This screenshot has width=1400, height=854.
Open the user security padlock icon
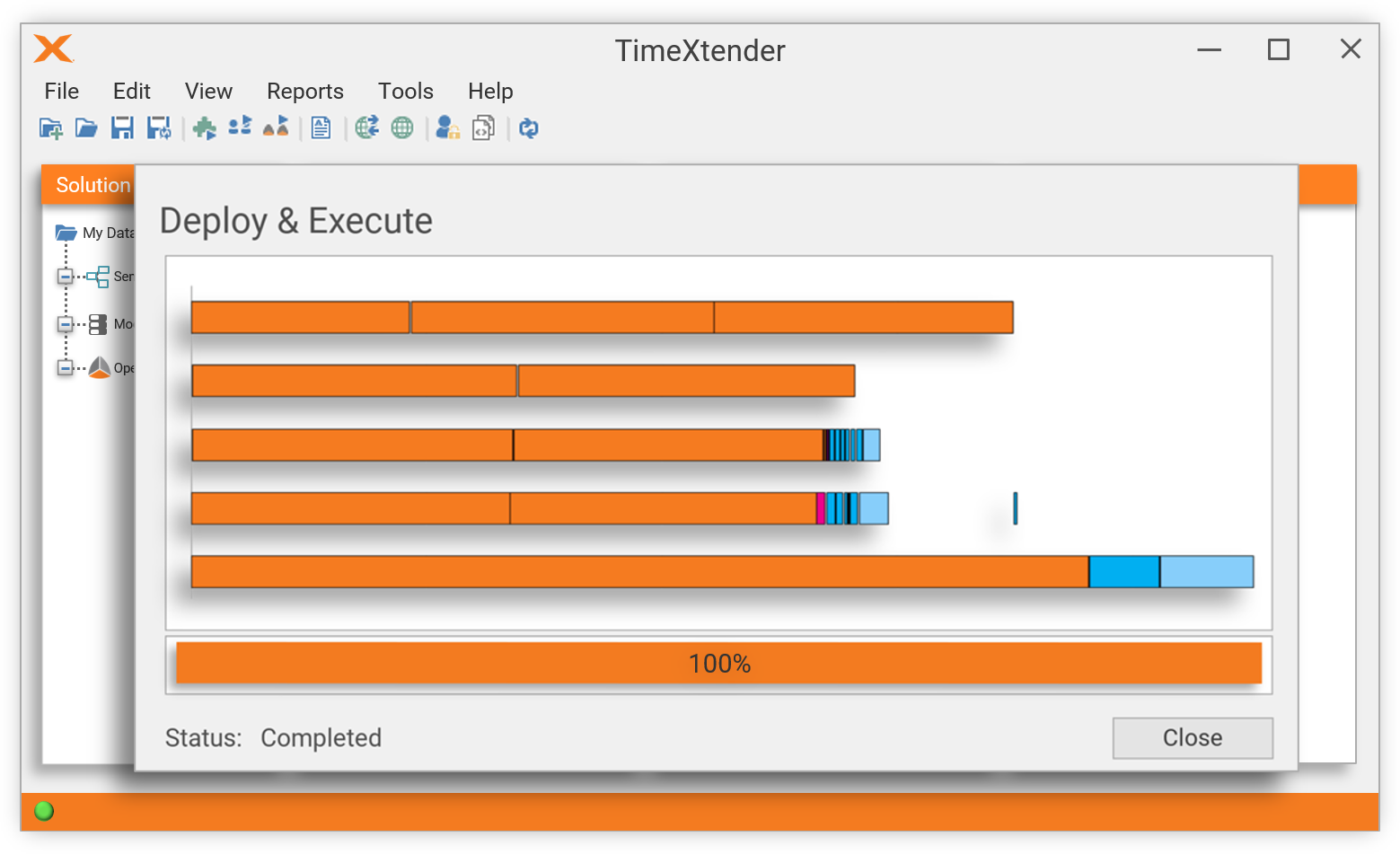[x=447, y=128]
